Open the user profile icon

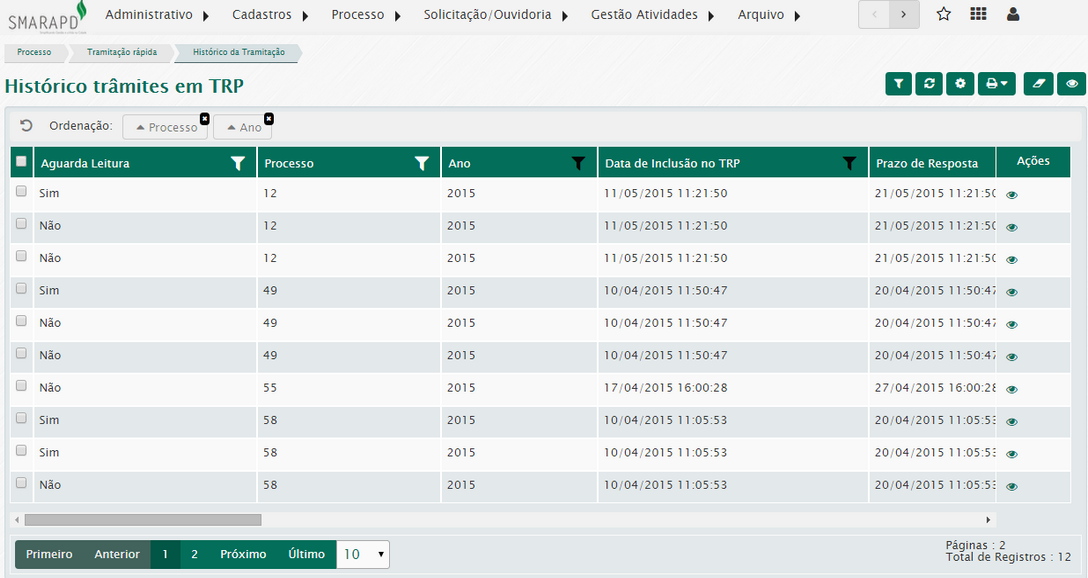[x=1013, y=14]
